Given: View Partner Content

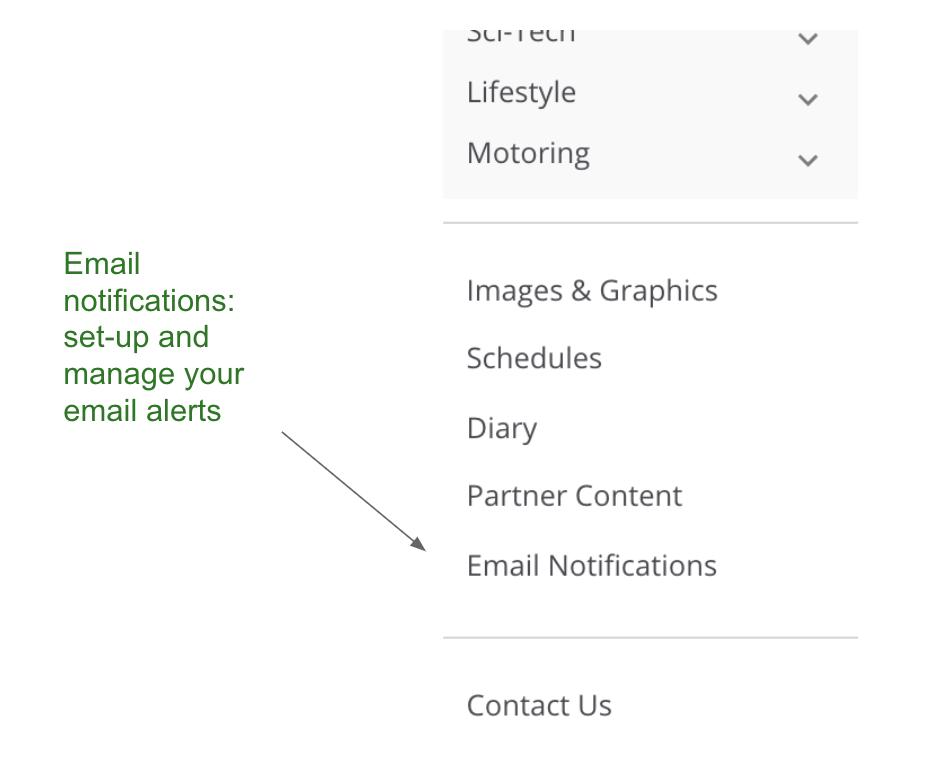Looking at the screenshot, I should pos(574,496).
